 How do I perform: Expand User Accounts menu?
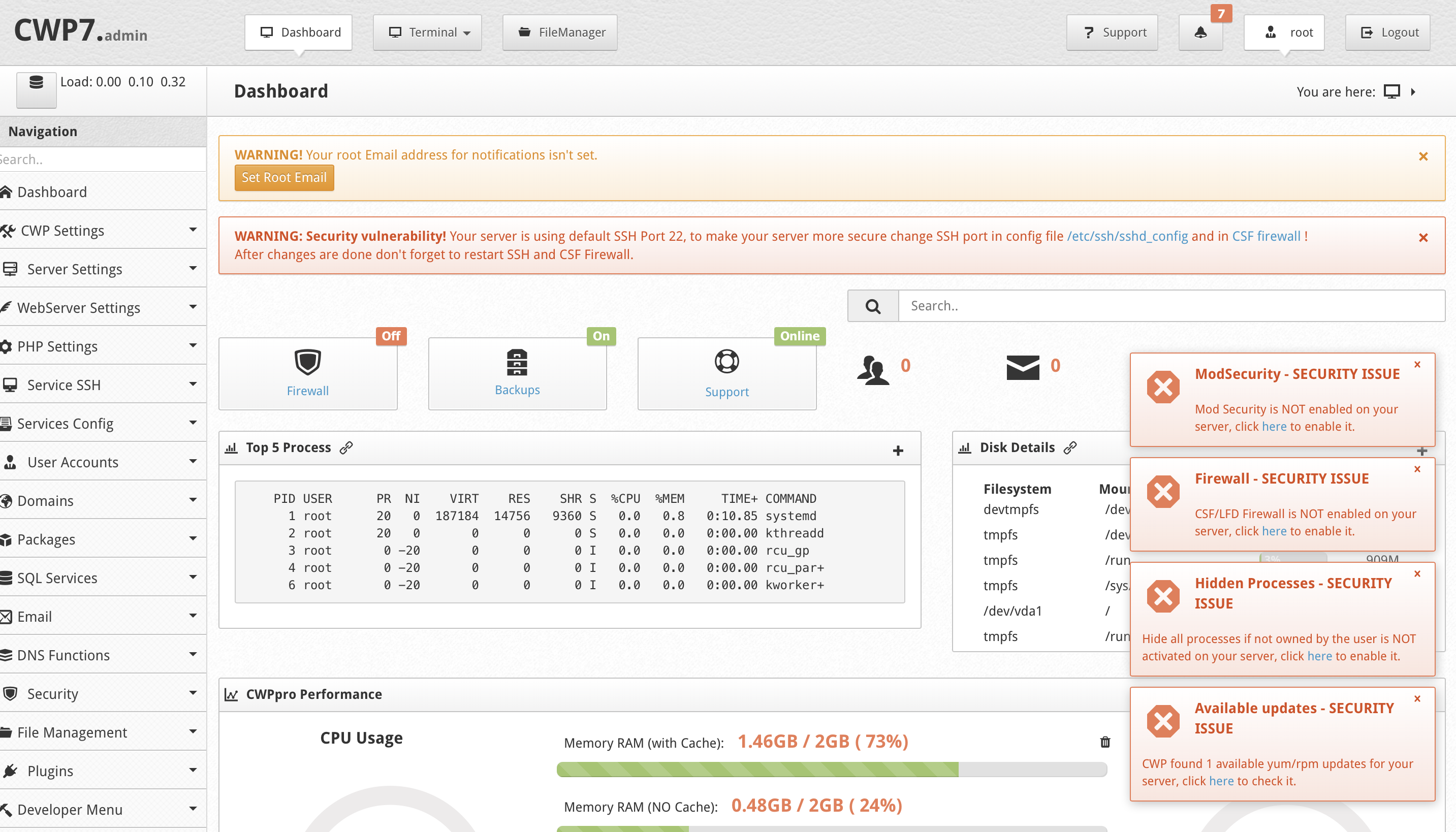[103, 462]
